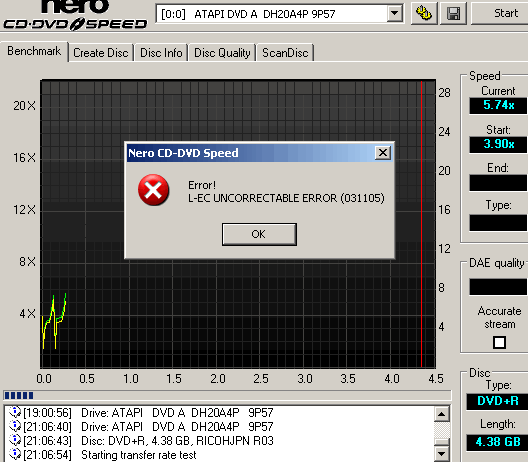Click the log scrollbar down arrow
This screenshot has width=528, height=462.
click(x=442, y=453)
